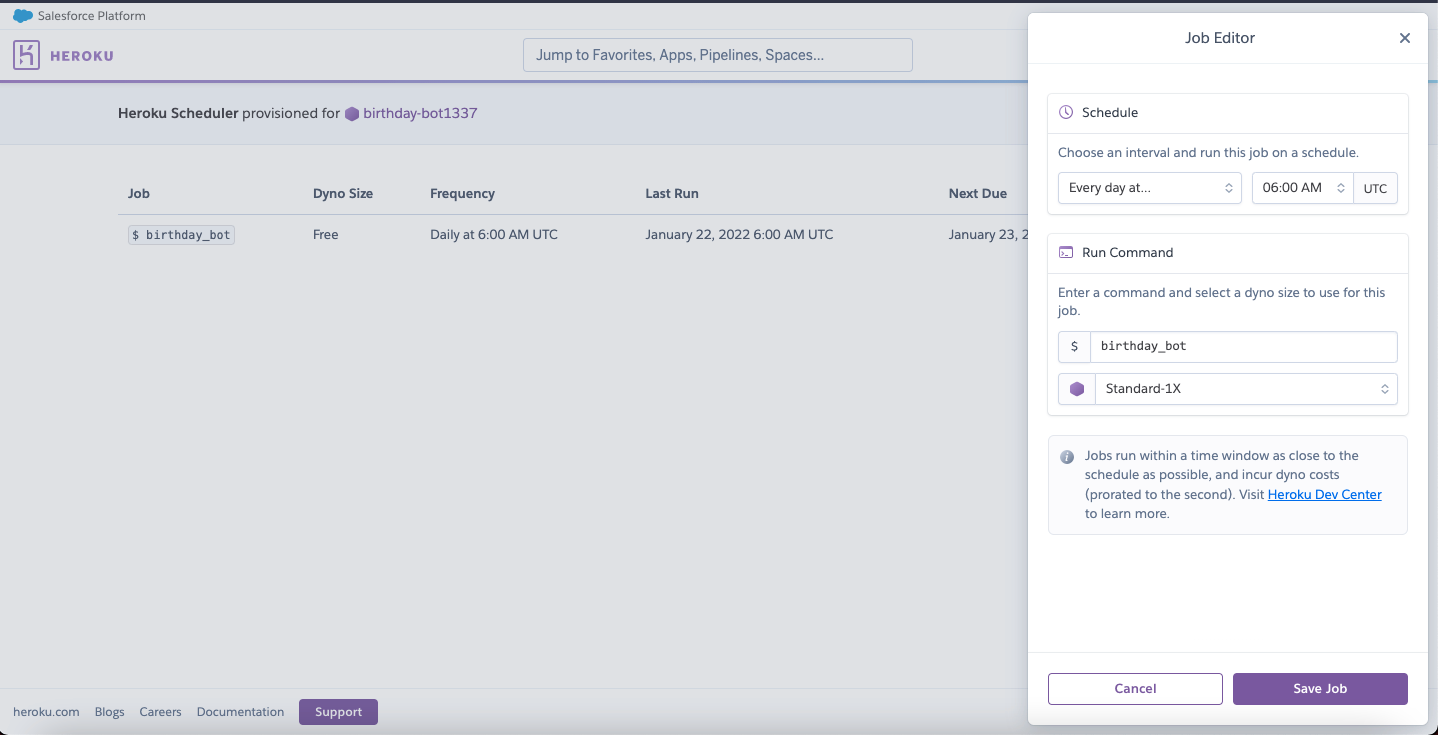Click the hexagon icon next to birthday-bot1337
The height and width of the screenshot is (735, 1438).
pyautogui.click(x=352, y=114)
